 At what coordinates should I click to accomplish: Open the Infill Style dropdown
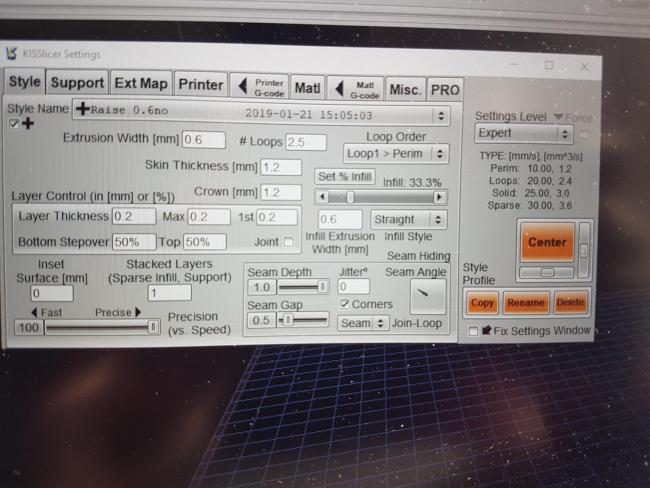point(408,219)
